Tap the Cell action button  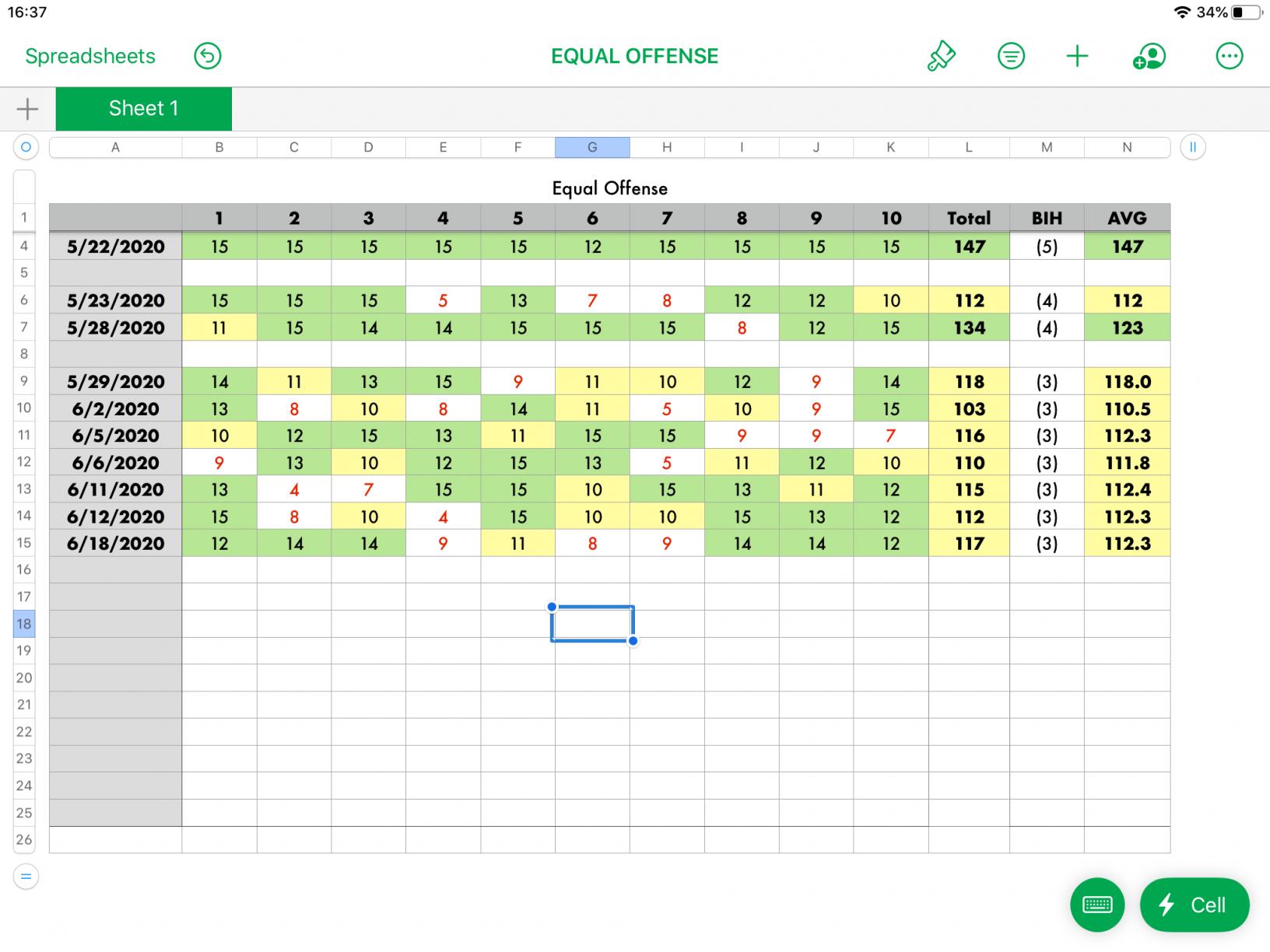(x=1195, y=905)
